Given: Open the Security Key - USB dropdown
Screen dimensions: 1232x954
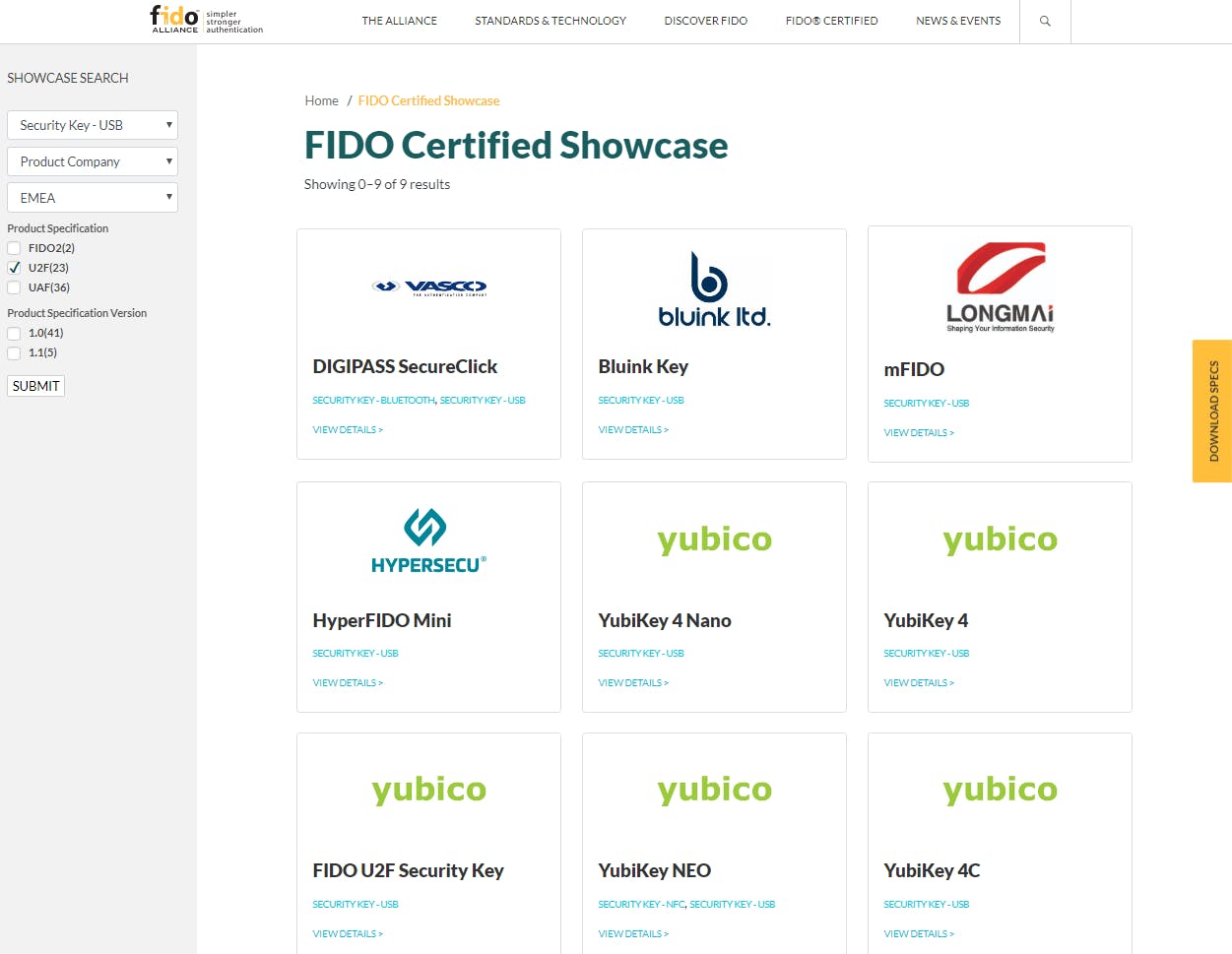Looking at the screenshot, I should [x=93, y=125].
